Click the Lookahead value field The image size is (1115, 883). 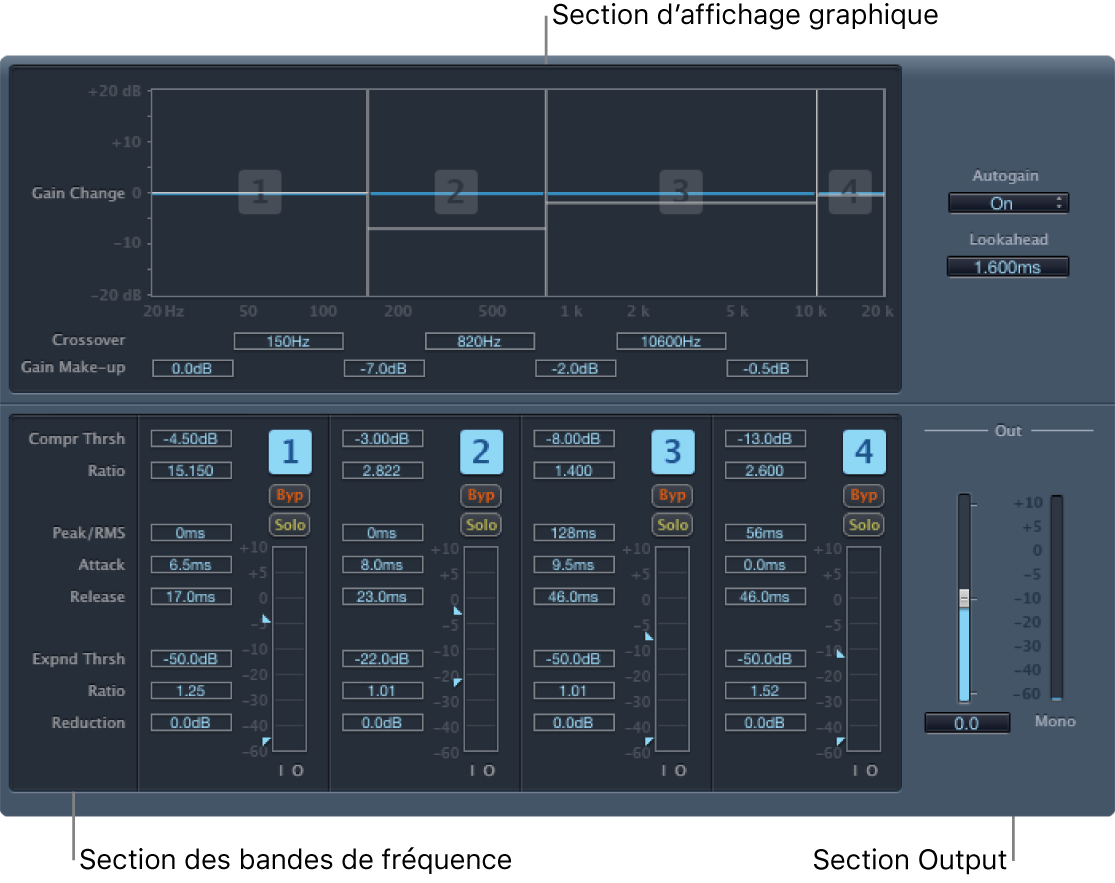click(x=1007, y=266)
